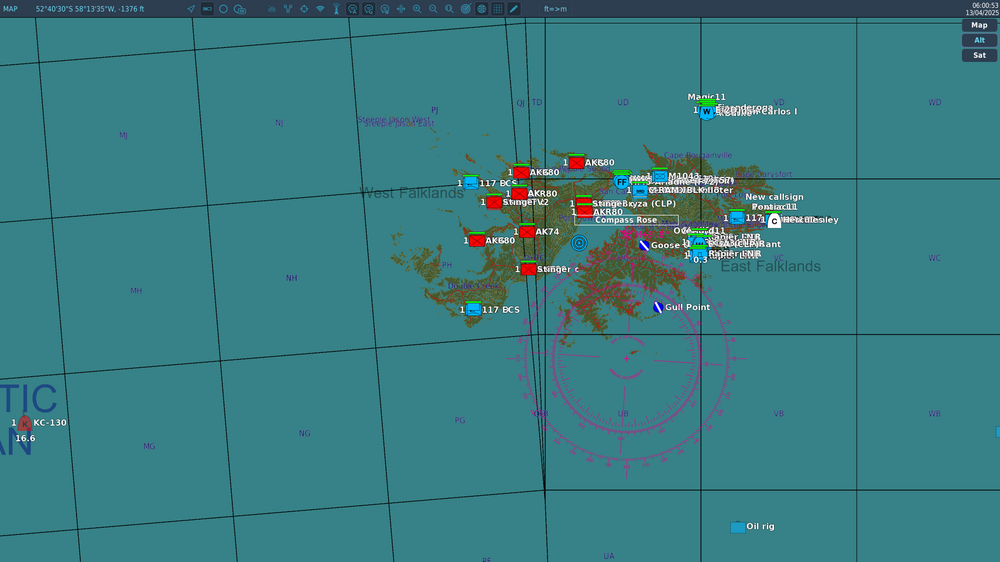Select the circle drawing tool
Image resolution: width=1000 pixels, height=562 pixels.
click(x=223, y=9)
